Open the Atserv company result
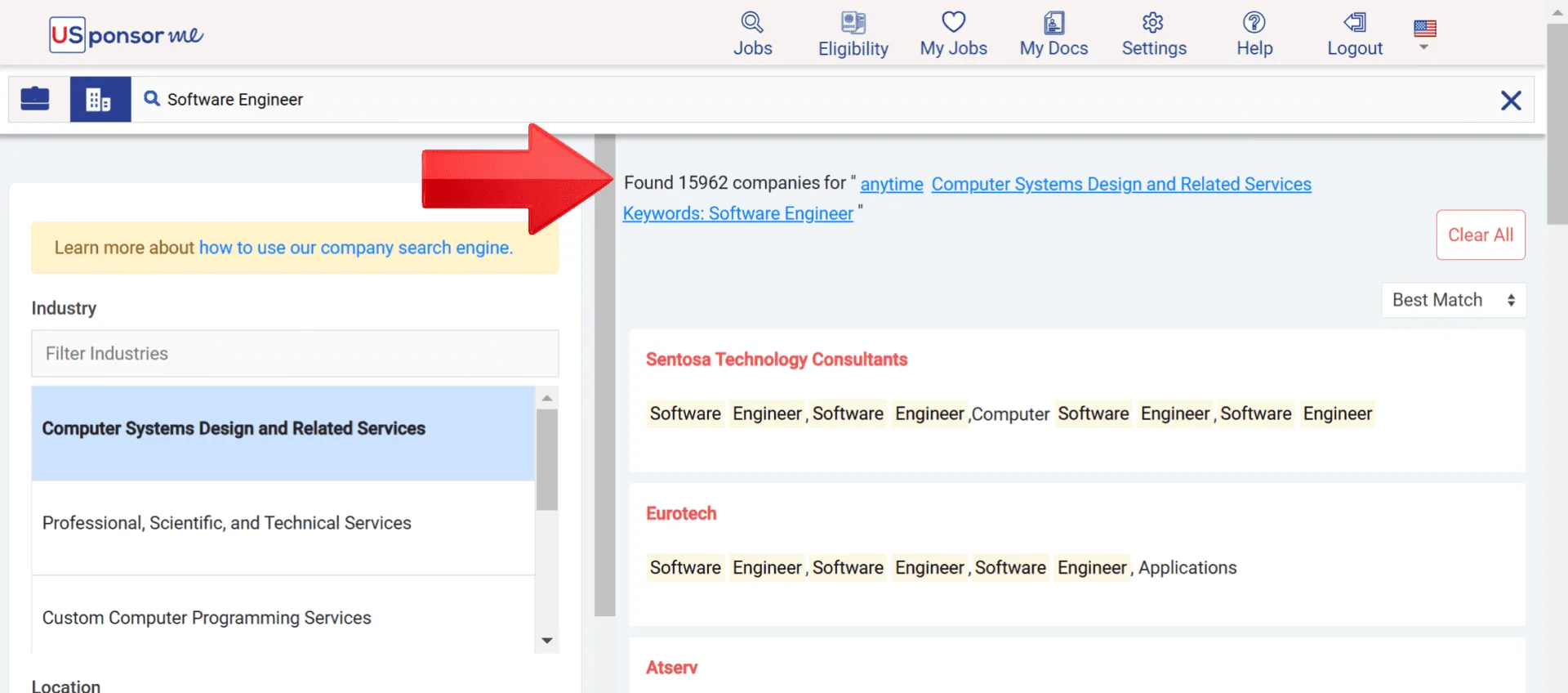Viewport: 1568px width, 693px height. [671, 668]
